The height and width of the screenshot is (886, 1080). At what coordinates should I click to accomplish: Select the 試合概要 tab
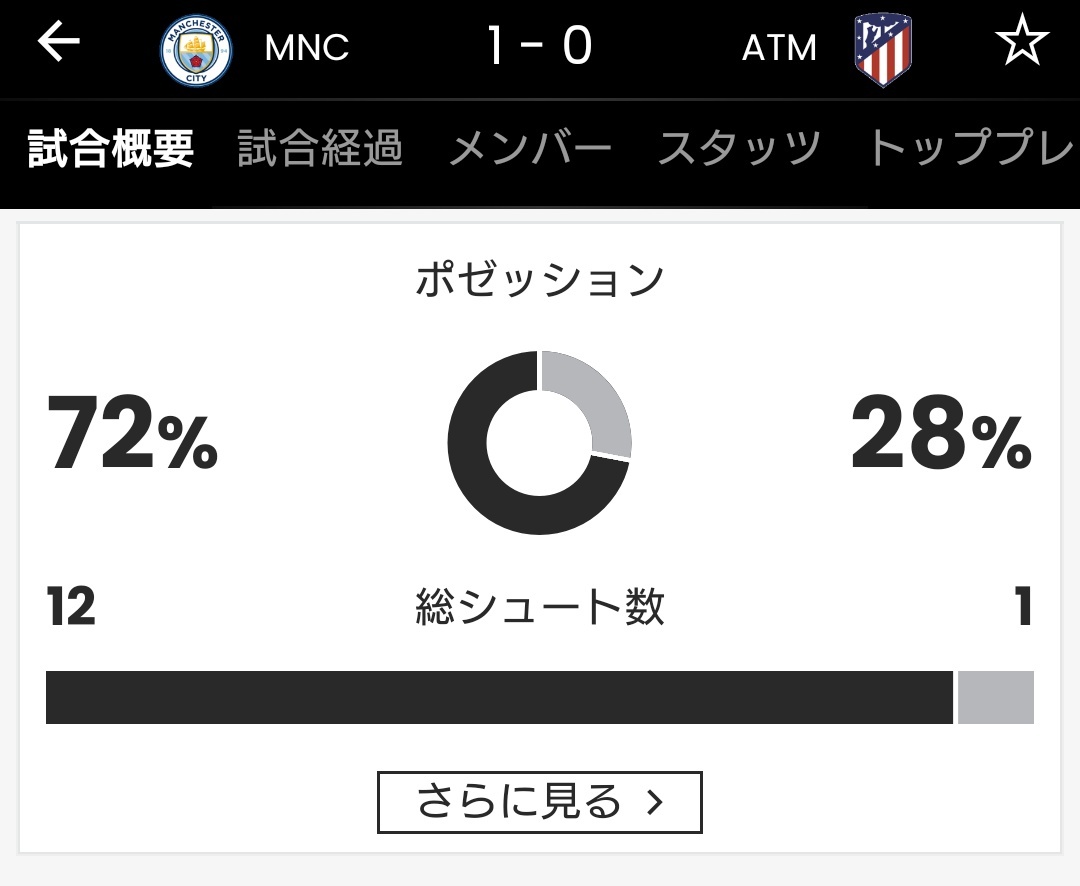click(111, 148)
